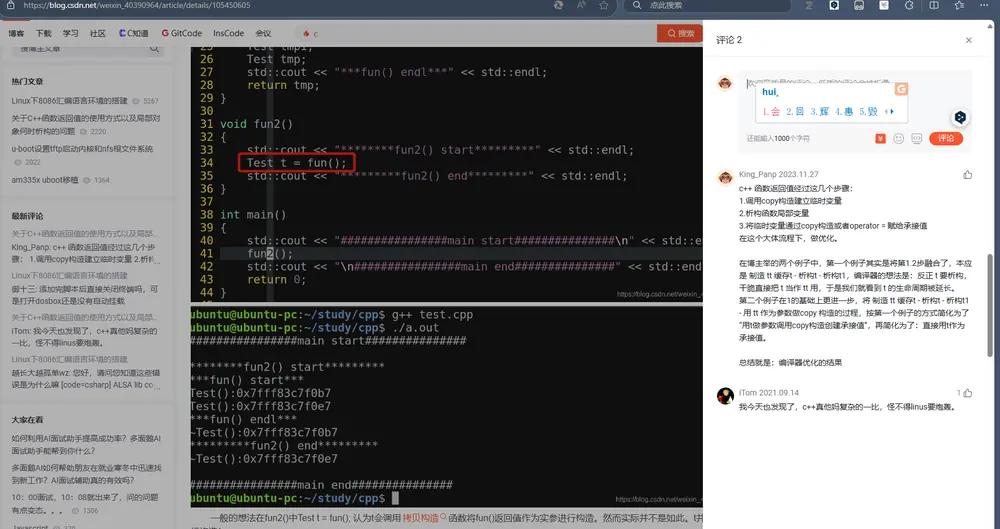The width and height of the screenshot is (1000, 529).
Task: Open 如何利用AI面试助手提高成功率 link
Action: click(86, 445)
